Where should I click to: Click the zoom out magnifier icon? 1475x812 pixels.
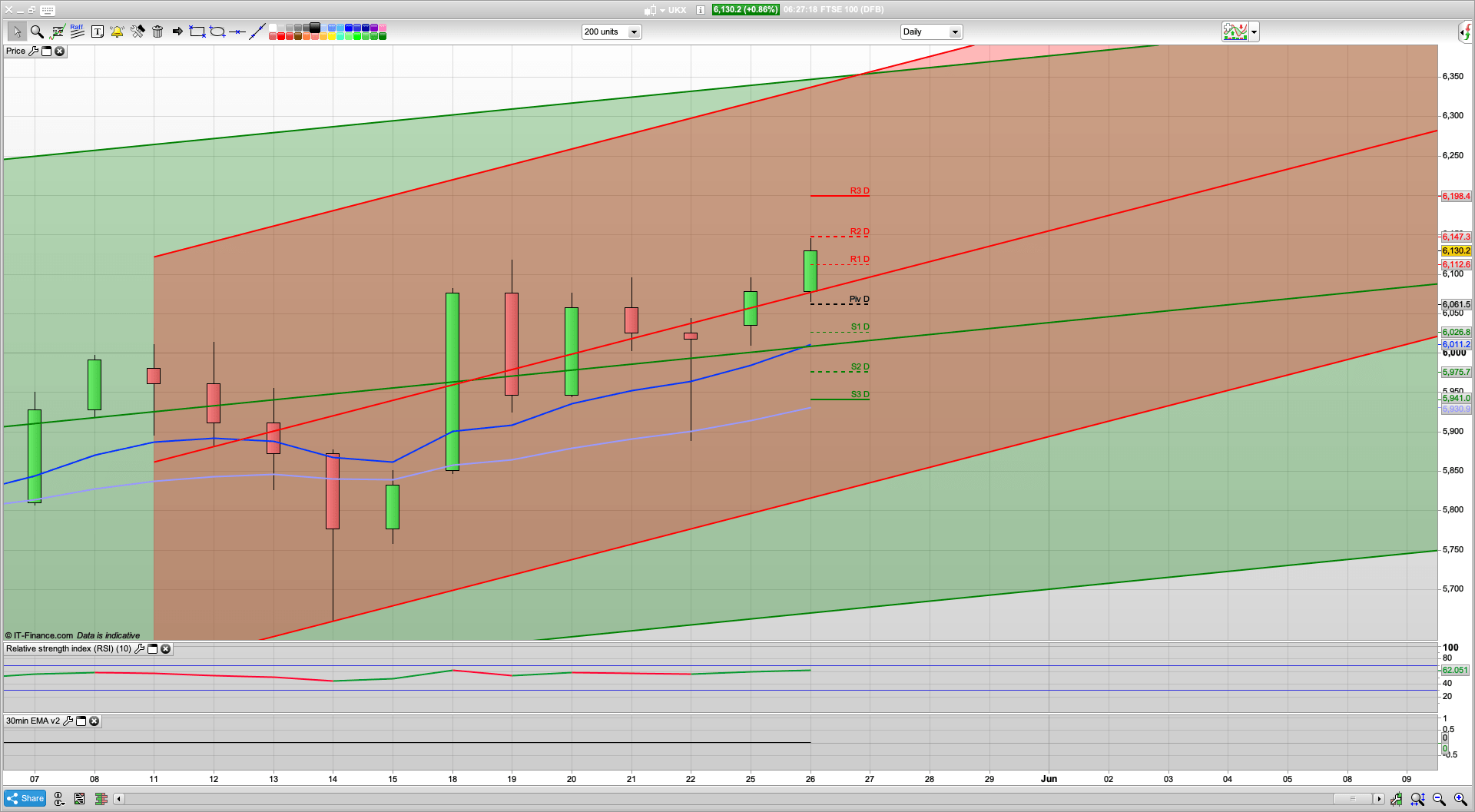1439,799
